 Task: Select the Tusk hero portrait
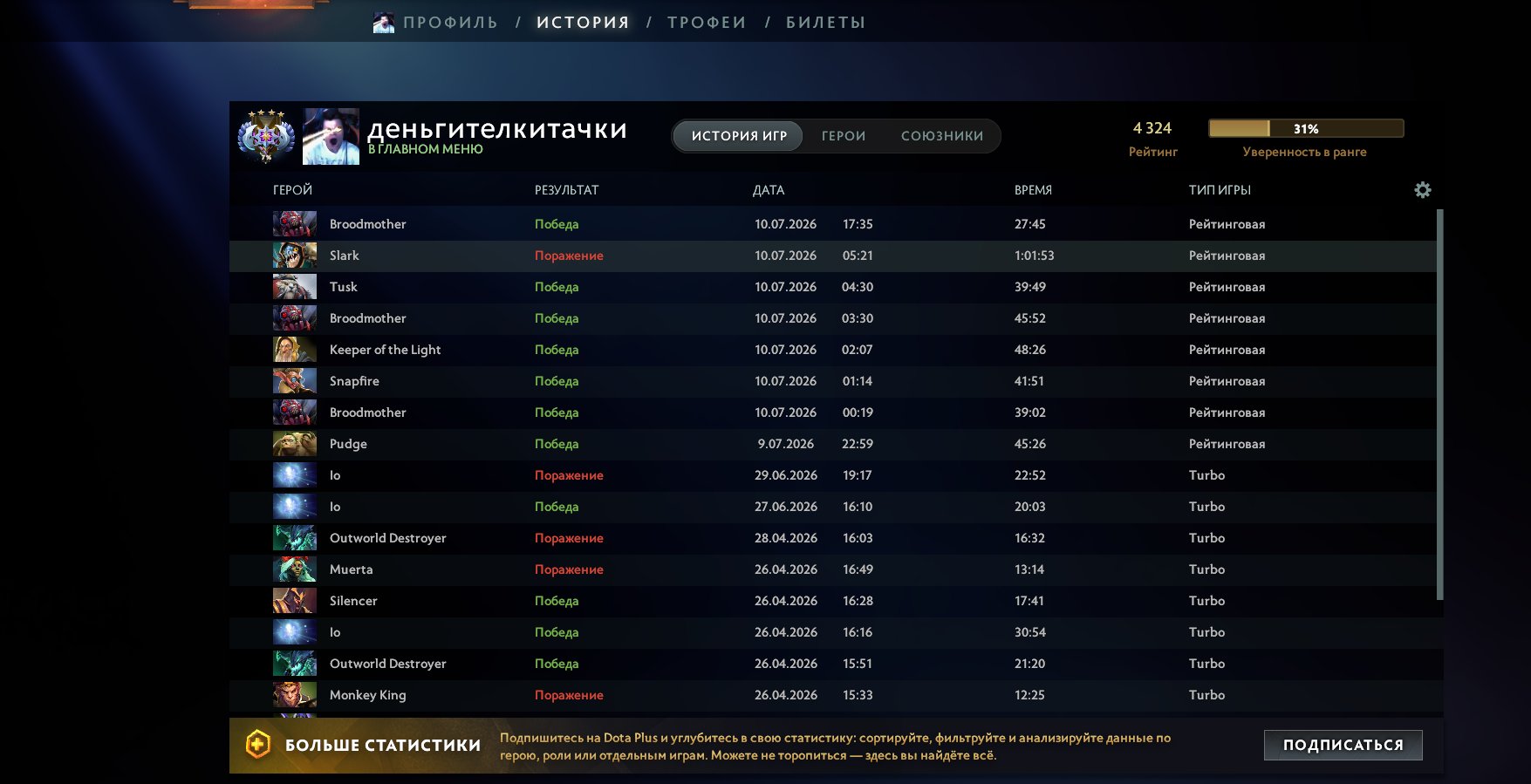[x=295, y=287]
